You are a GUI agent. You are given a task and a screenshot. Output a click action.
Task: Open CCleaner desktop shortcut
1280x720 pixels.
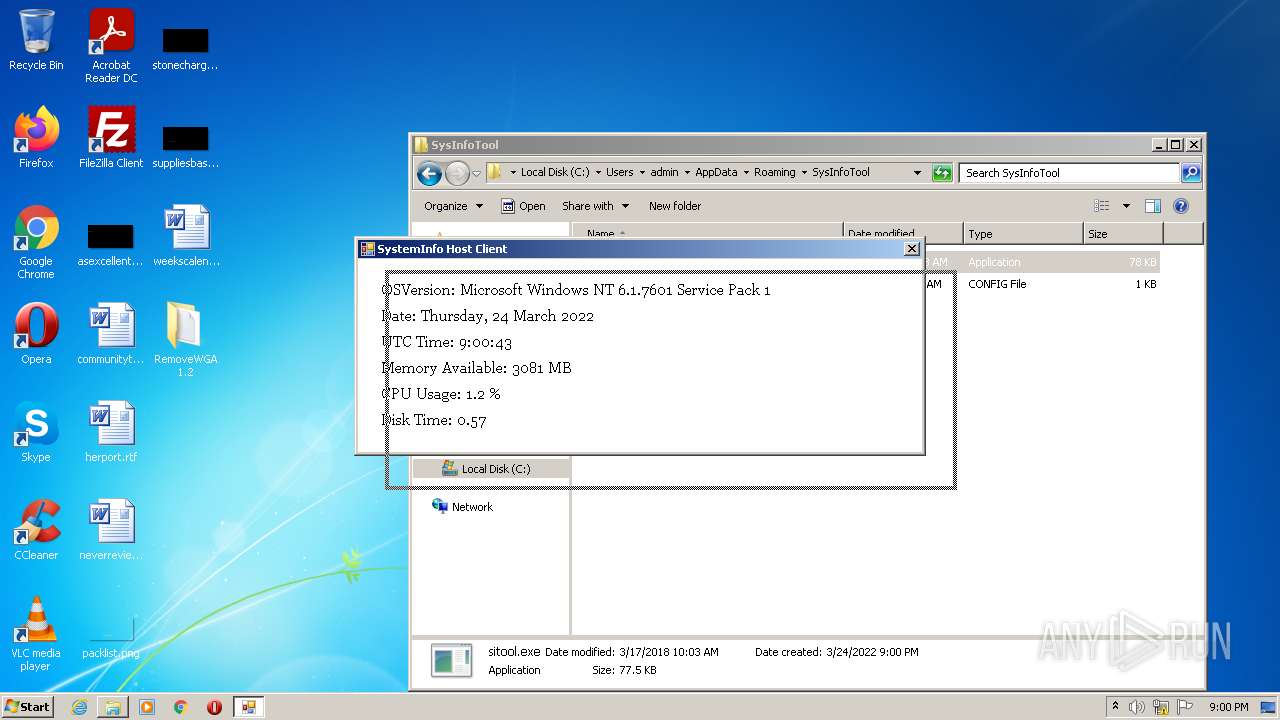[x=36, y=530]
